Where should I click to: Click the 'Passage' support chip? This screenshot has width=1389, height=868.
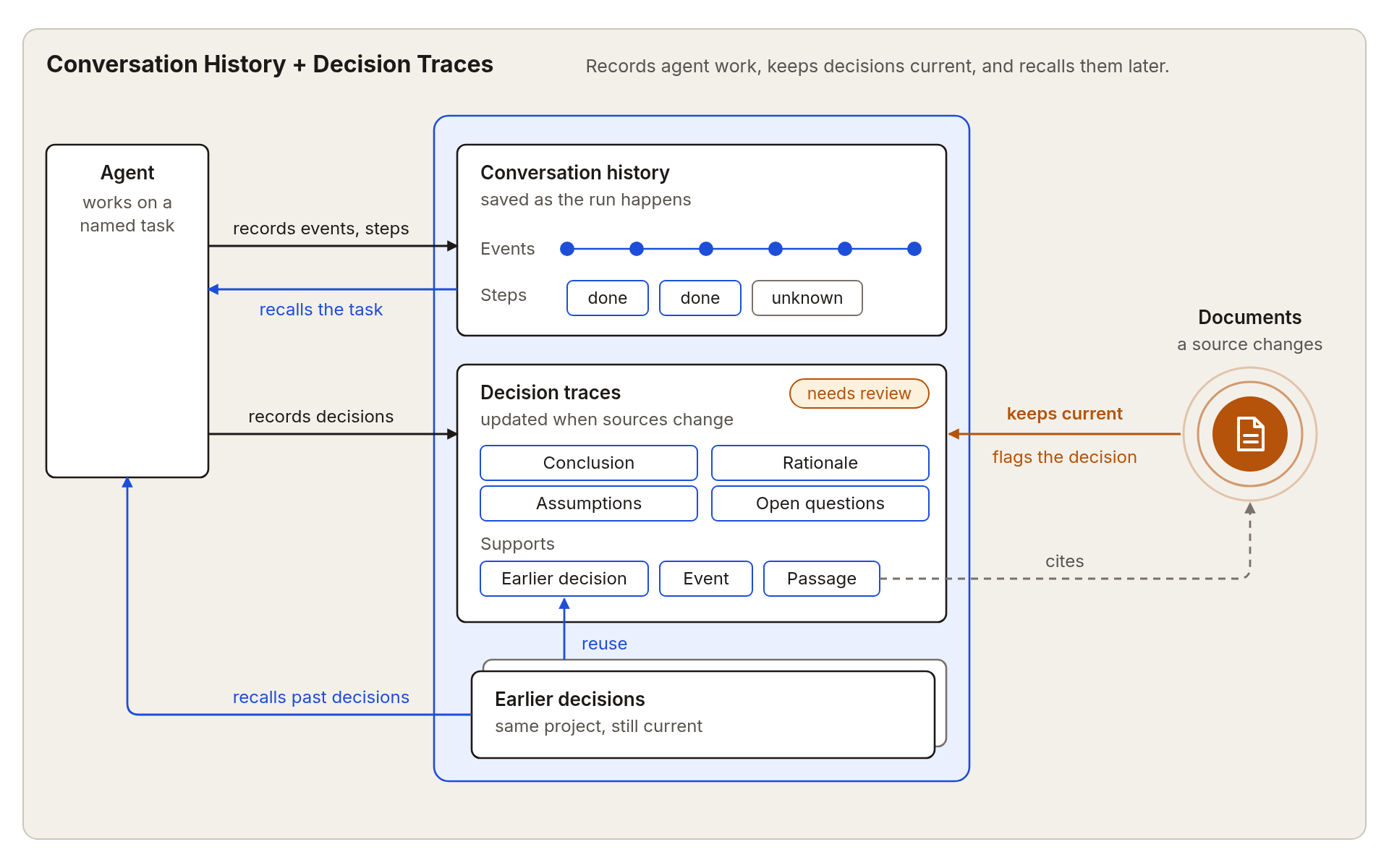(822, 579)
